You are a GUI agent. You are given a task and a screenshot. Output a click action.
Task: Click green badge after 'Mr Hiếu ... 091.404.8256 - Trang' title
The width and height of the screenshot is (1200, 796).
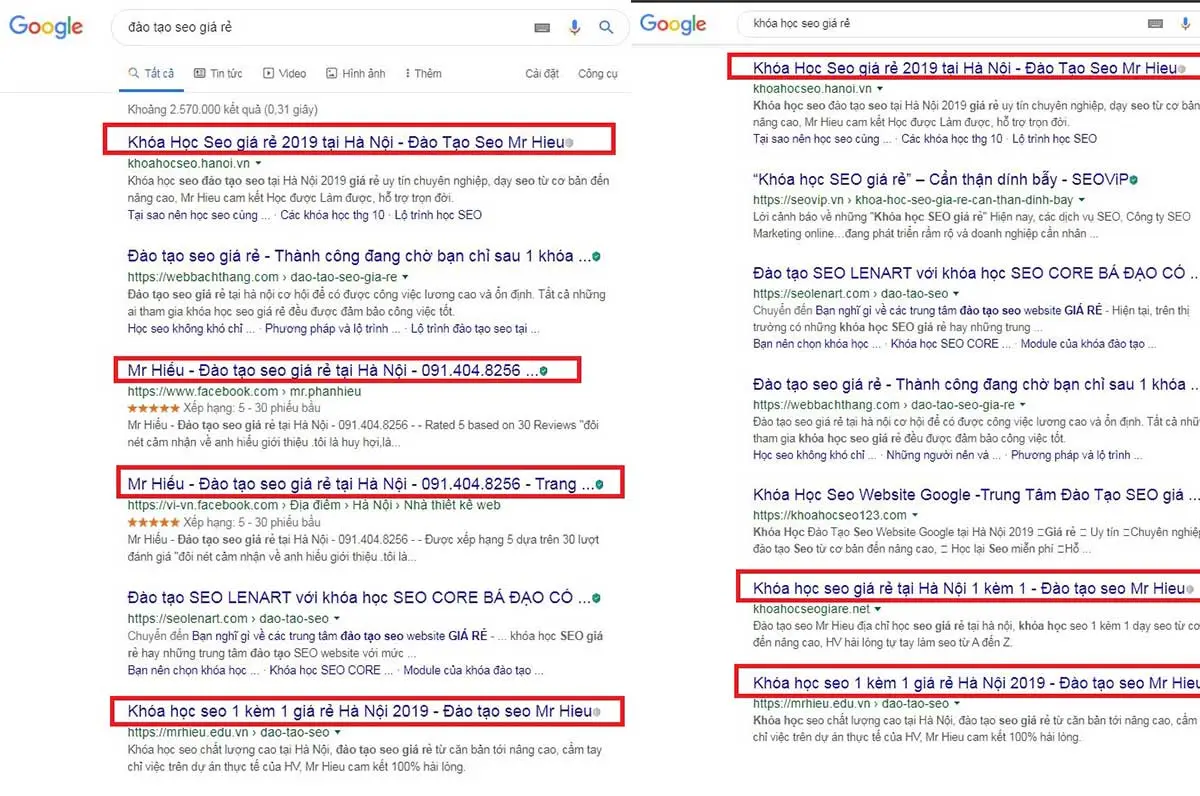599,485
